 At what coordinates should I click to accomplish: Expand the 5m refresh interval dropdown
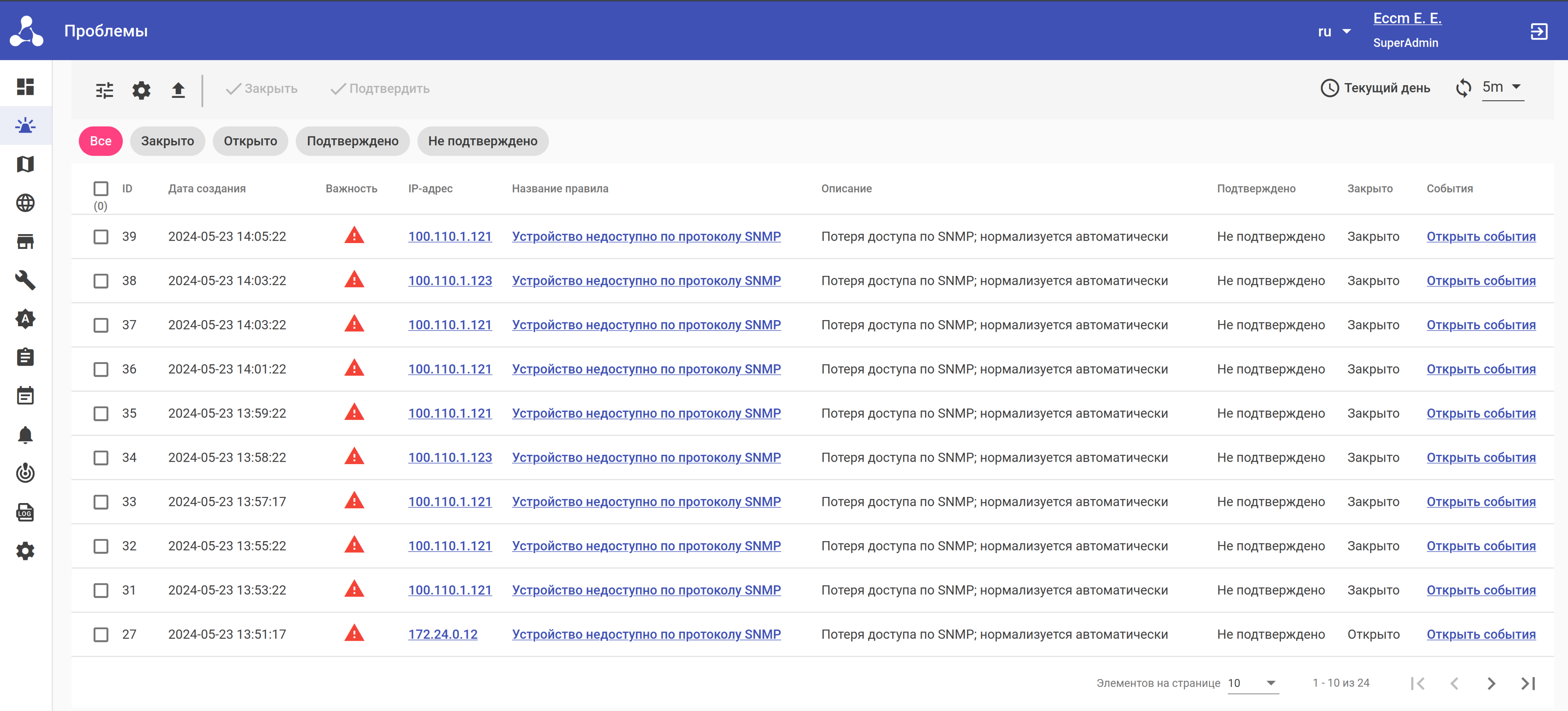(1502, 87)
